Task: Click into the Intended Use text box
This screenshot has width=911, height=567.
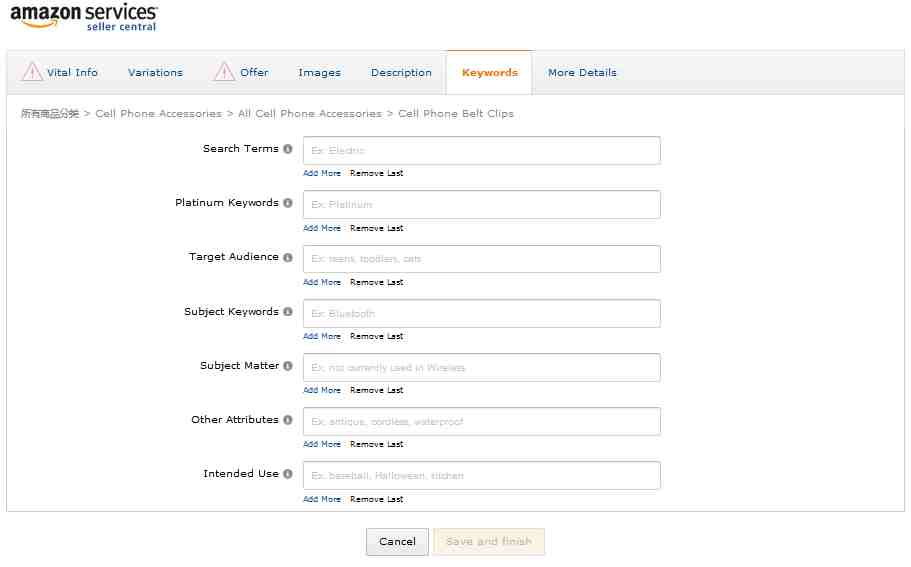Action: coord(481,476)
